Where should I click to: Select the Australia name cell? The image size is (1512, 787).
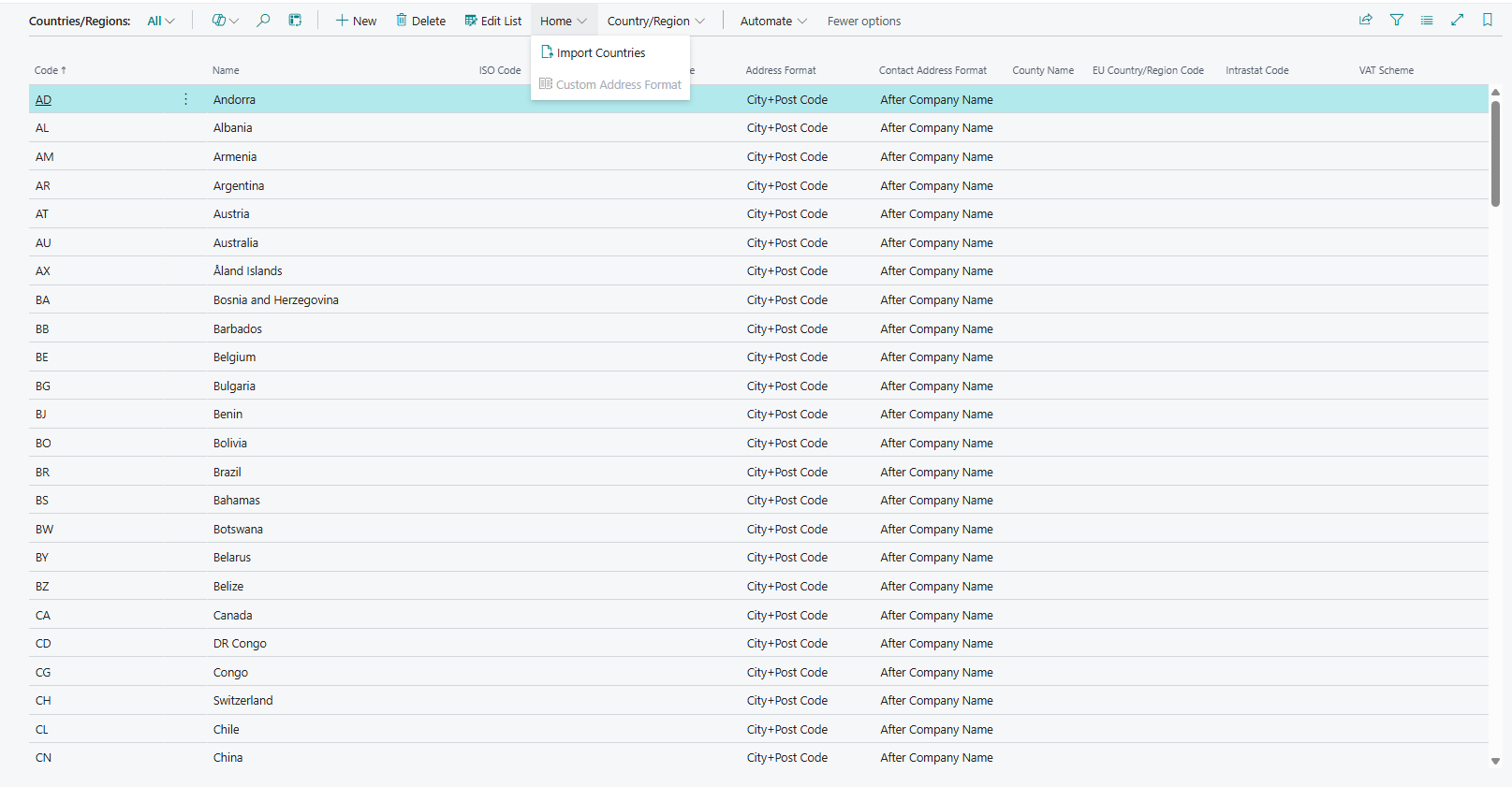[x=236, y=243]
